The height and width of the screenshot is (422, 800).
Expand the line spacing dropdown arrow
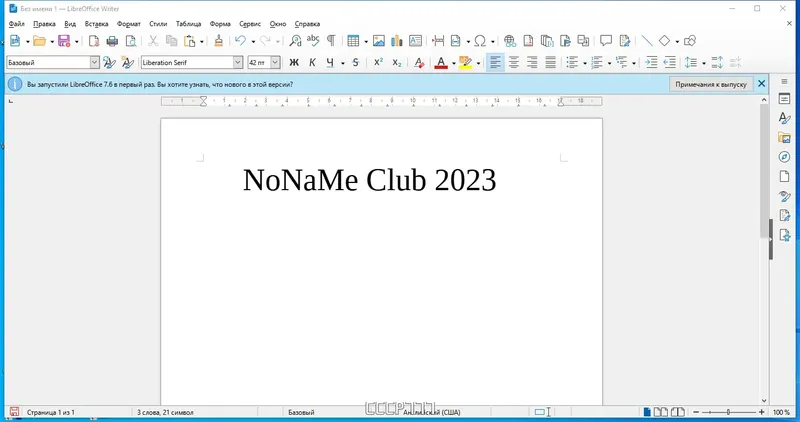coord(704,63)
